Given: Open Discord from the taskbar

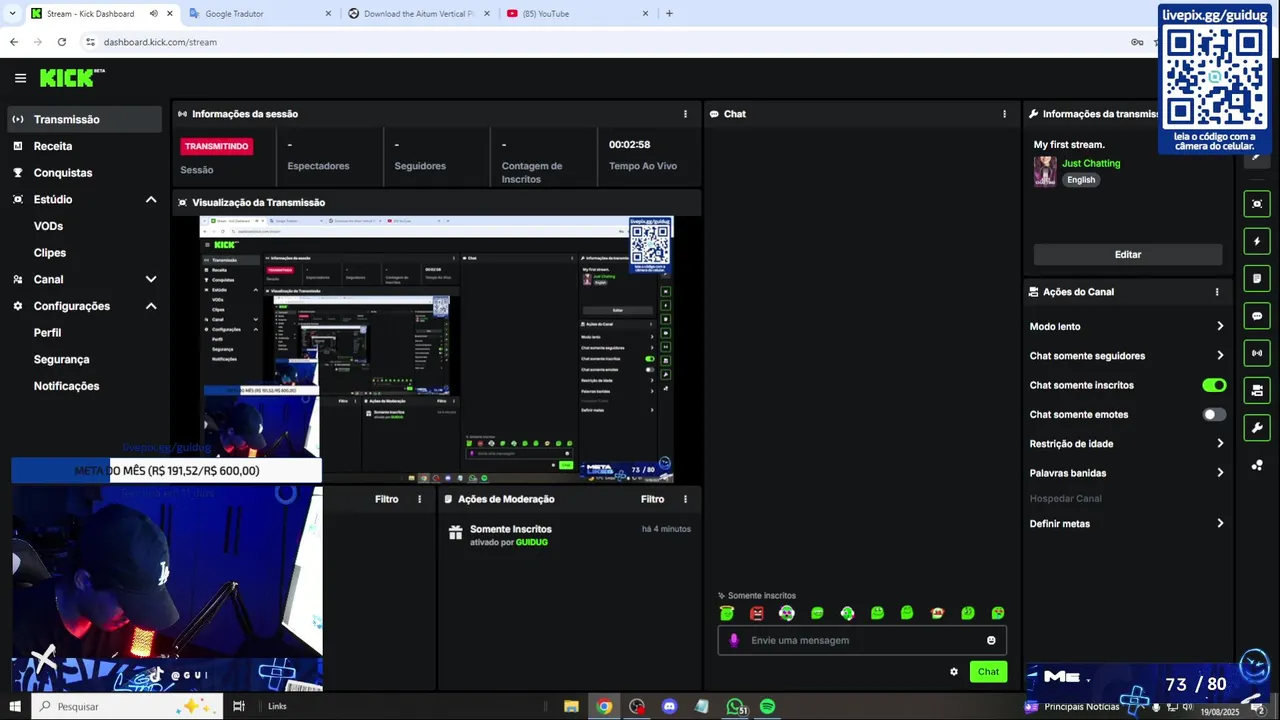Looking at the screenshot, I should coord(670,706).
